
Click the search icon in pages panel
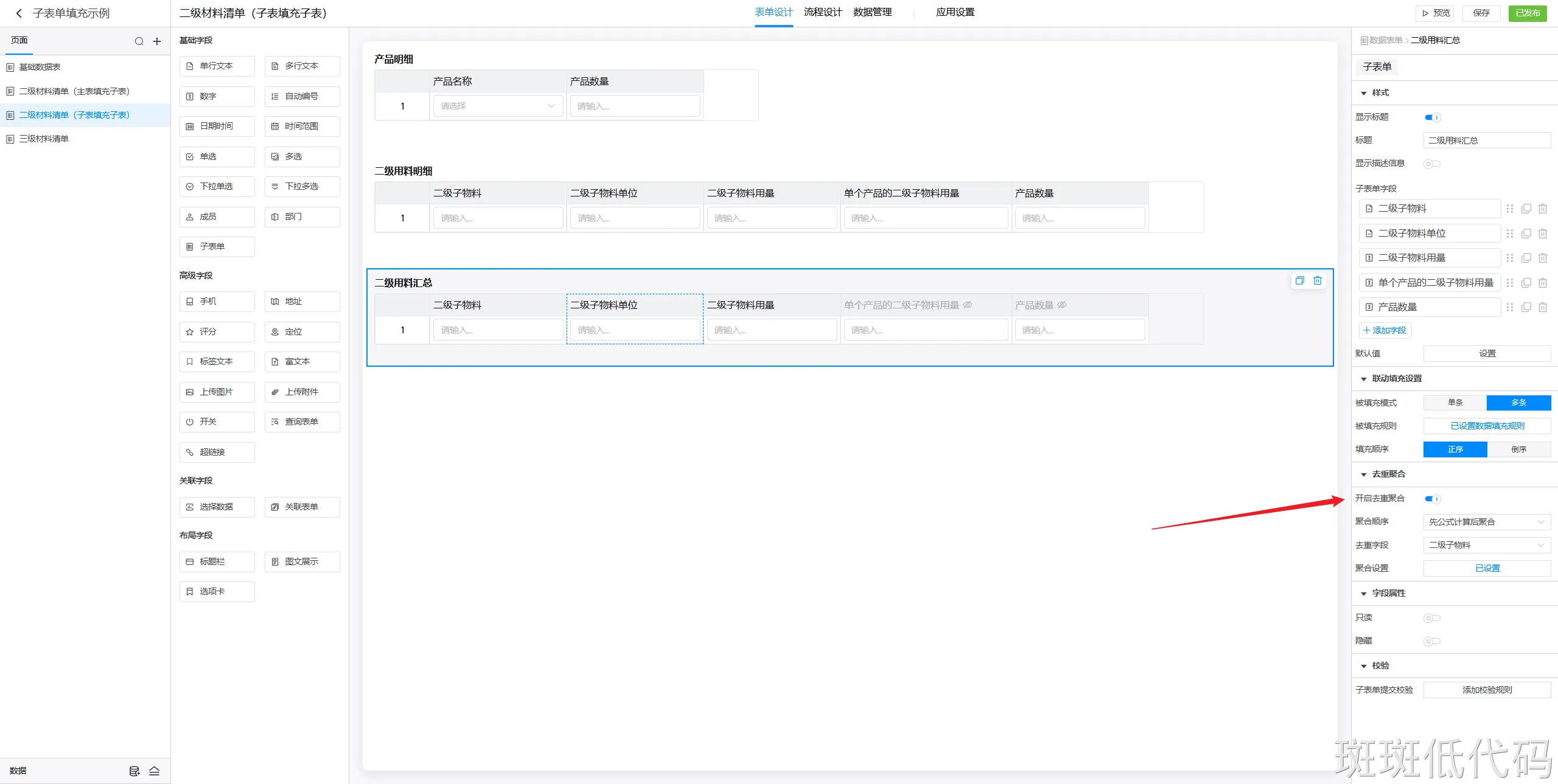(x=139, y=41)
